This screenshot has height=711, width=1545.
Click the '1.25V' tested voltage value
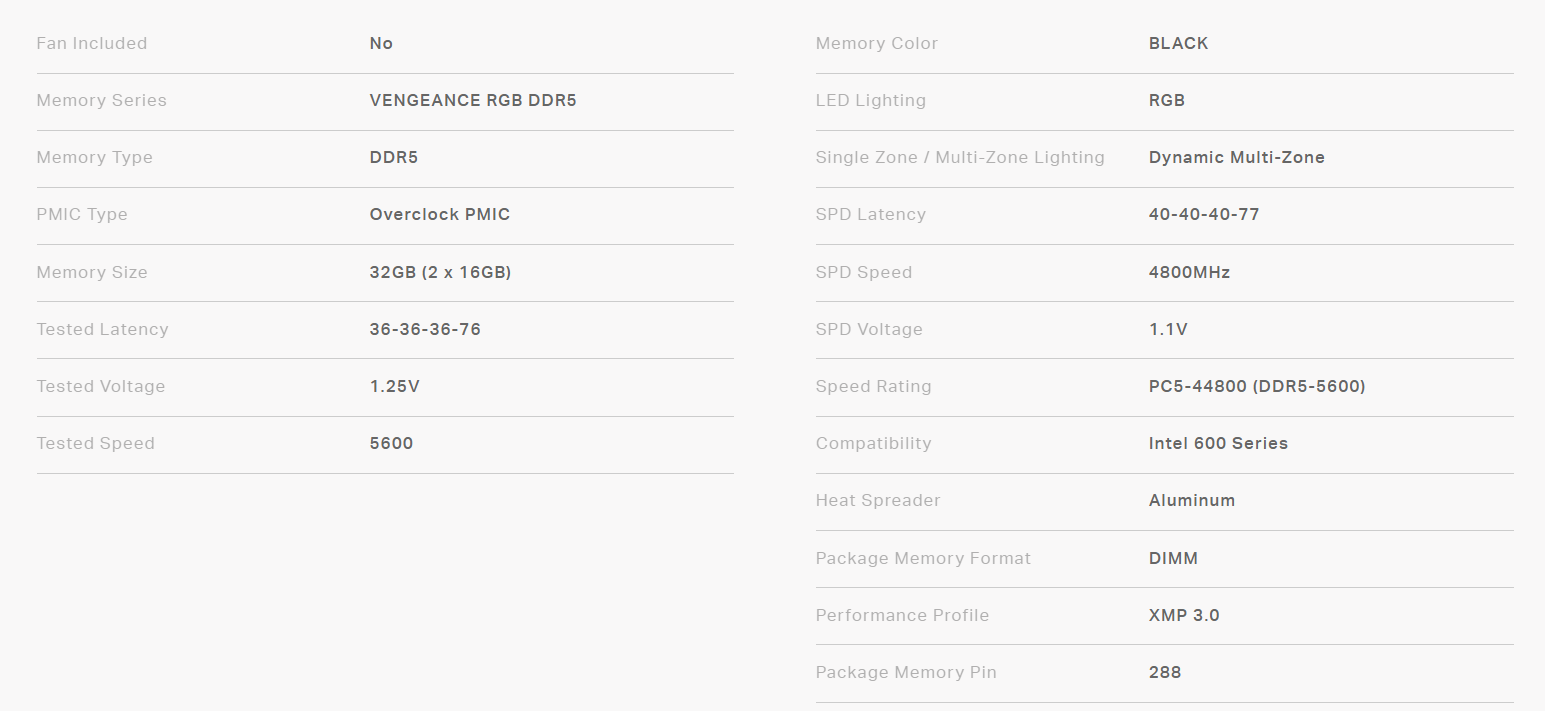395,386
